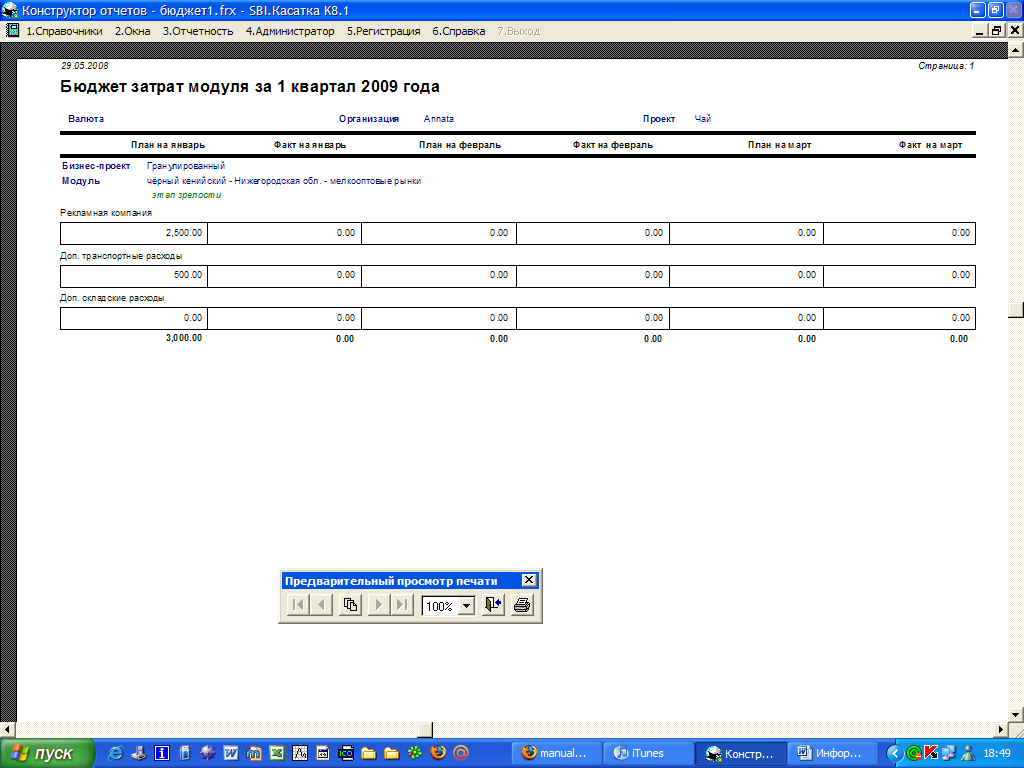Jump to last page in print preview toolbar
This screenshot has width=1024, height=768.
click(402, 605)
